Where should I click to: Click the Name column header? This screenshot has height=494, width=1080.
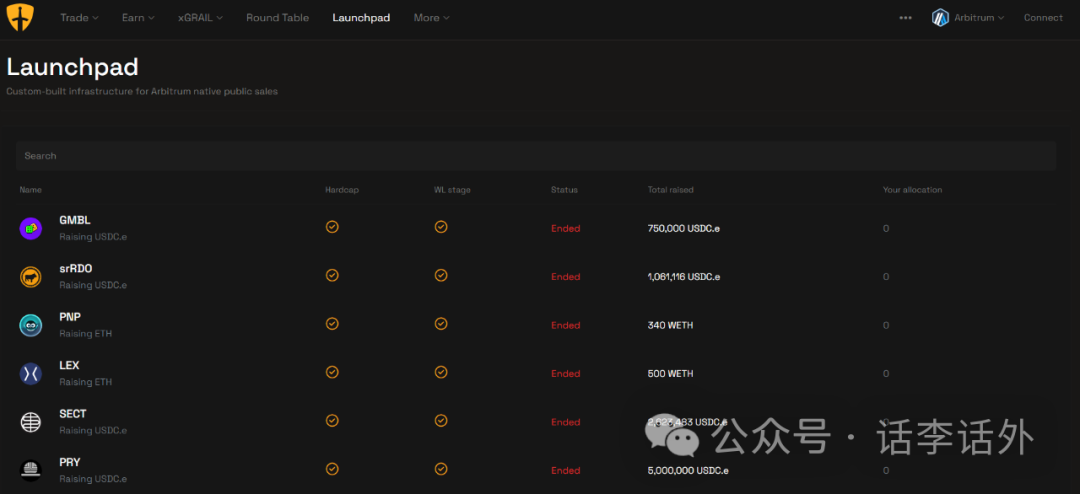point(30,189)
